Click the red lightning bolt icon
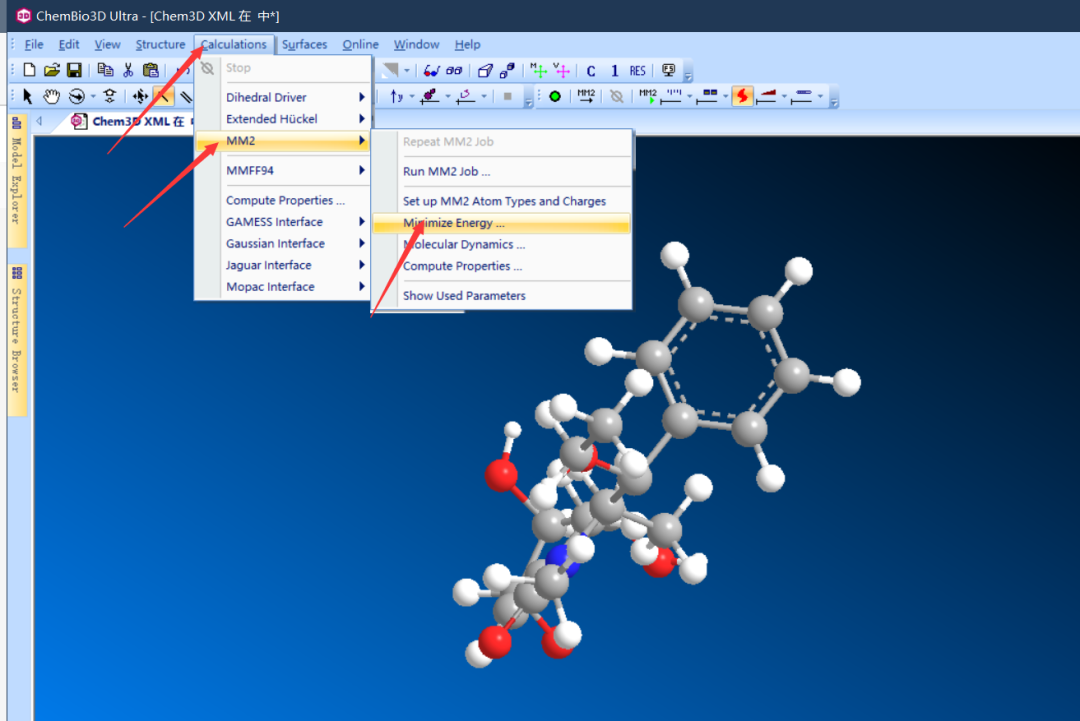The image size is (1080, 721). [742, 96]
